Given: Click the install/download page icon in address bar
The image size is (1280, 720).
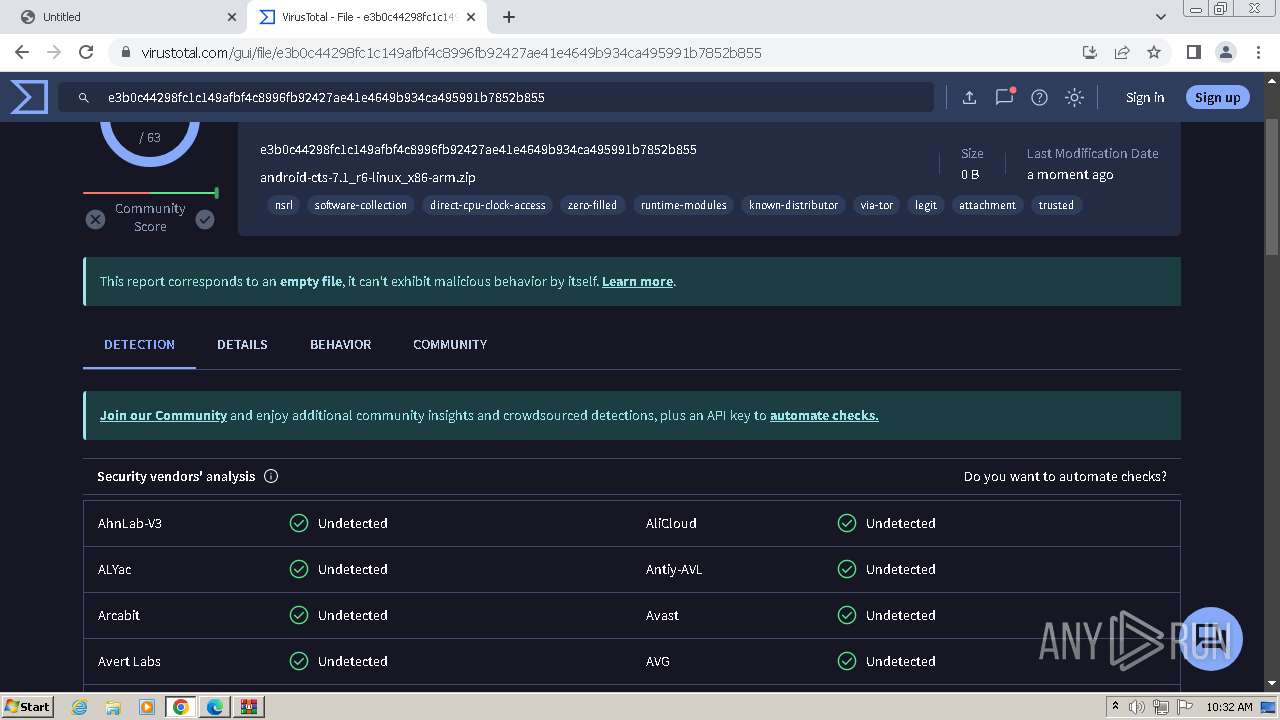Looking at the screenshot, I should coord(1090,52).
